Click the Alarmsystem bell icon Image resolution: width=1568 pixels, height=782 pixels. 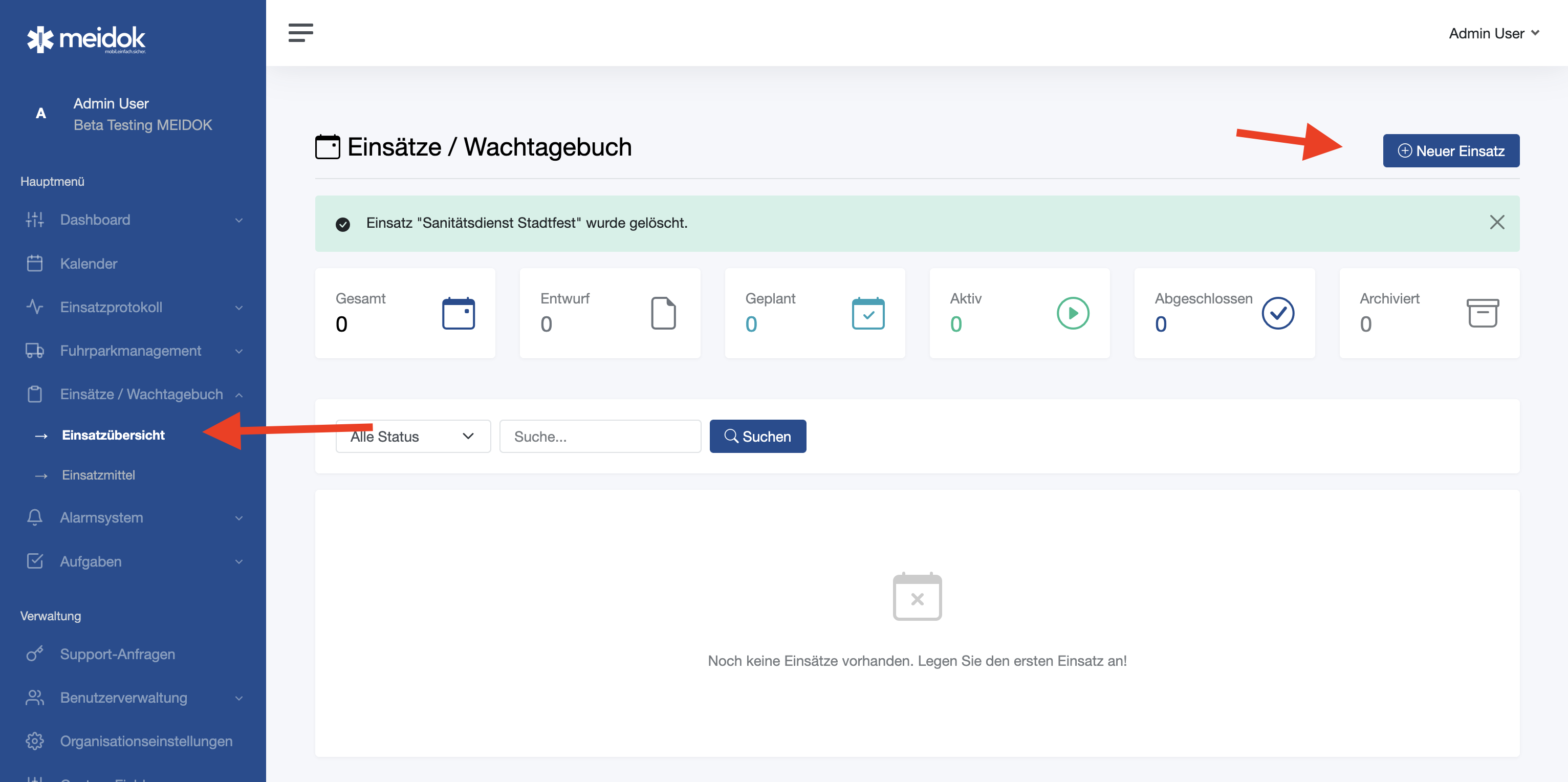[x=35, y=517]
